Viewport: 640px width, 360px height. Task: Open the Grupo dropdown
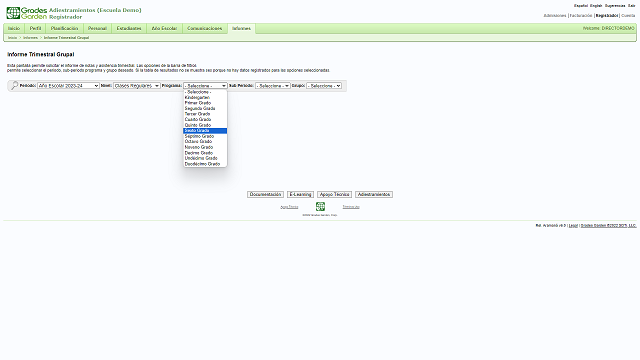324,86
